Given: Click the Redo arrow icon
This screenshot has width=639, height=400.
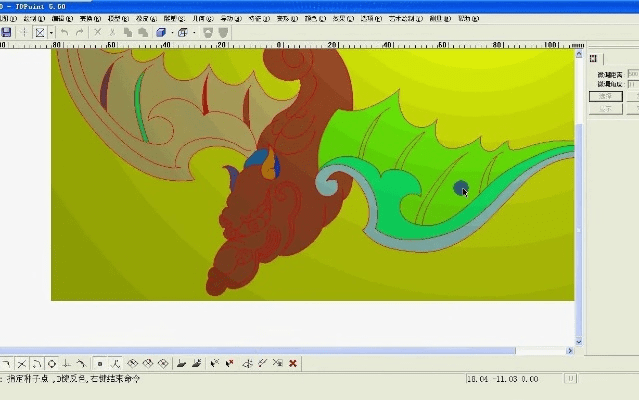Looking at the screenshot, I should click(80, 33).
